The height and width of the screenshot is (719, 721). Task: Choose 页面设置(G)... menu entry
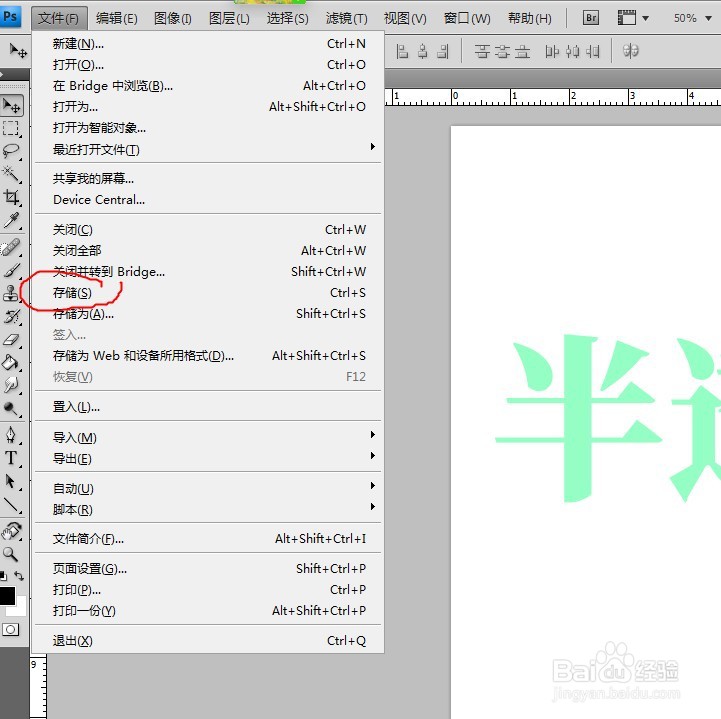click(208, 569)
